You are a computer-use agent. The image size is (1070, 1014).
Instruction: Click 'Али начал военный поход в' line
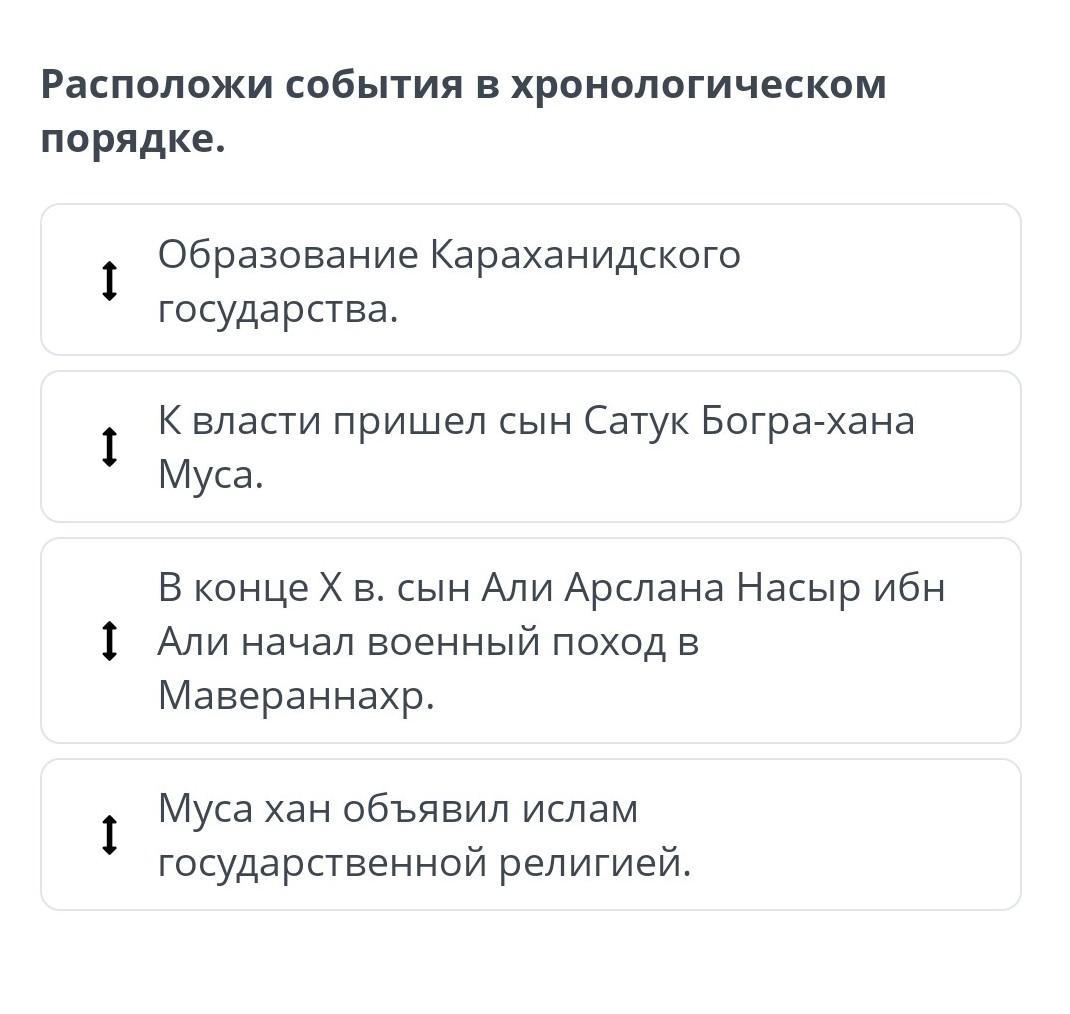428,641
